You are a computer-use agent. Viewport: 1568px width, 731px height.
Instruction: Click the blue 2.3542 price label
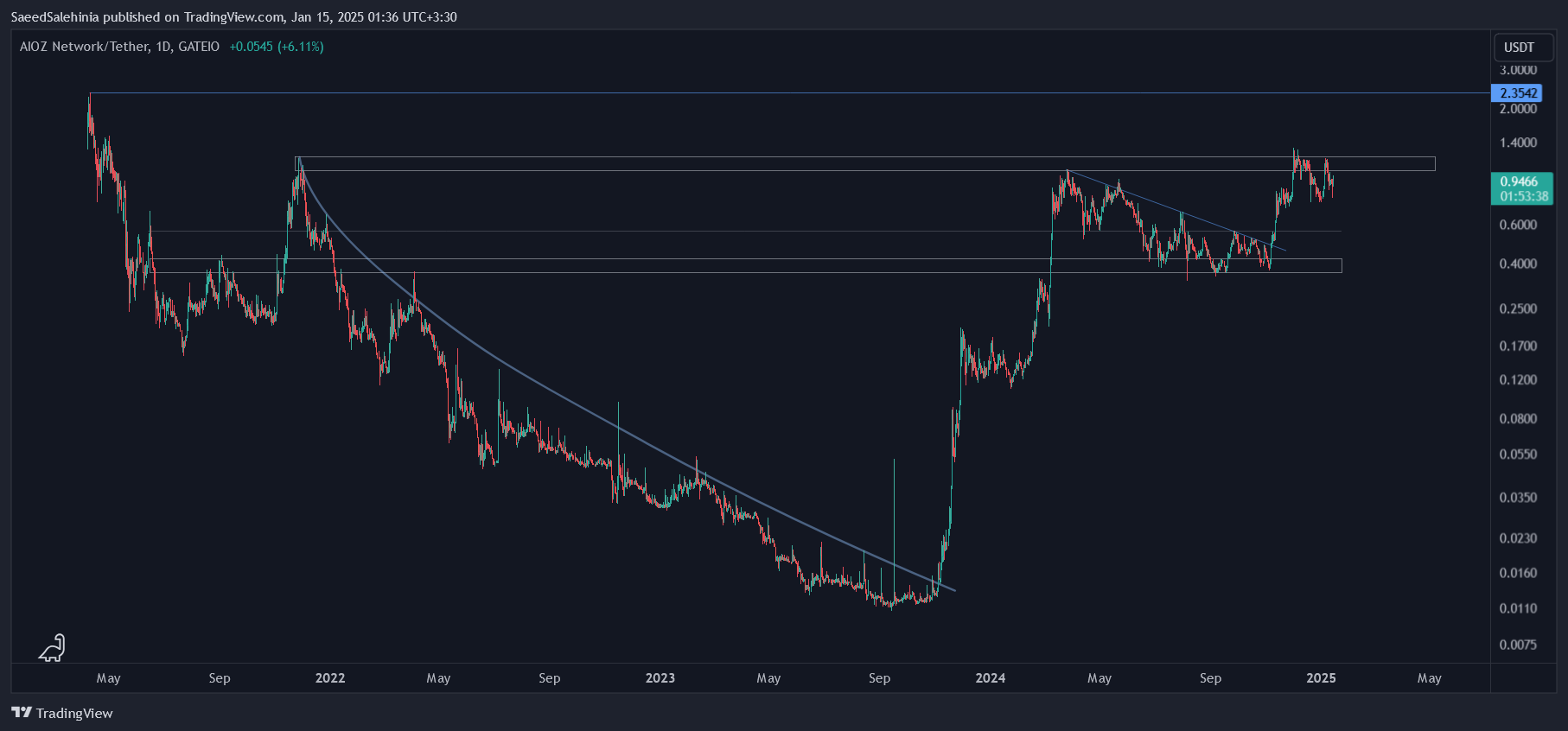click(x=1518, y=93)
